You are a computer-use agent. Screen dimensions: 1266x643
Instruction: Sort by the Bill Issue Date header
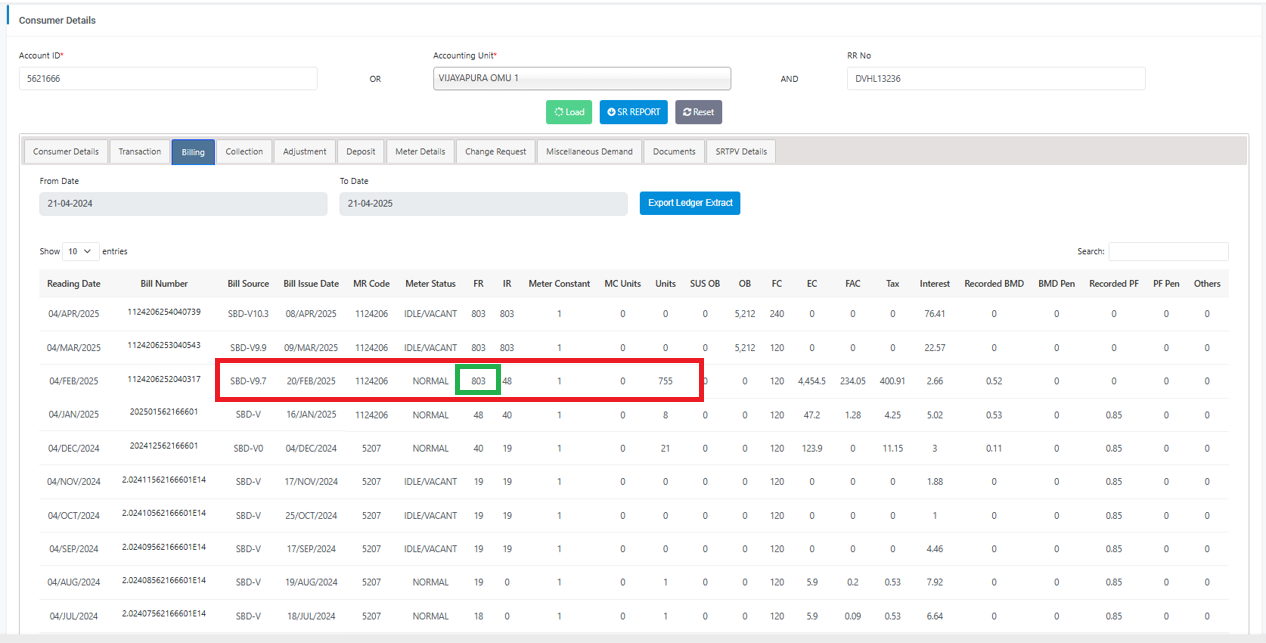click(x=311, y=284)
